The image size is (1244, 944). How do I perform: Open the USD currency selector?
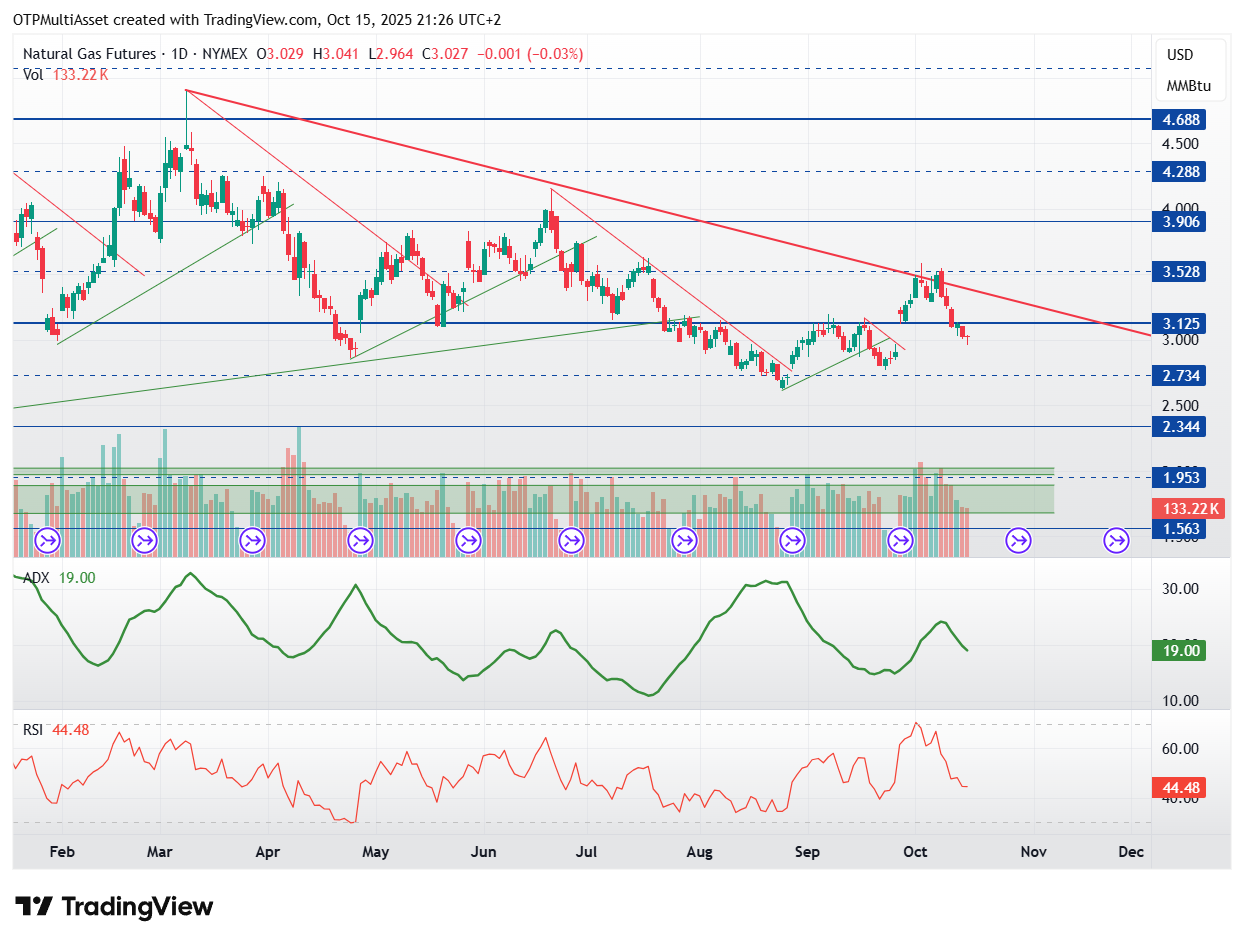click(x=1181, y=55)
